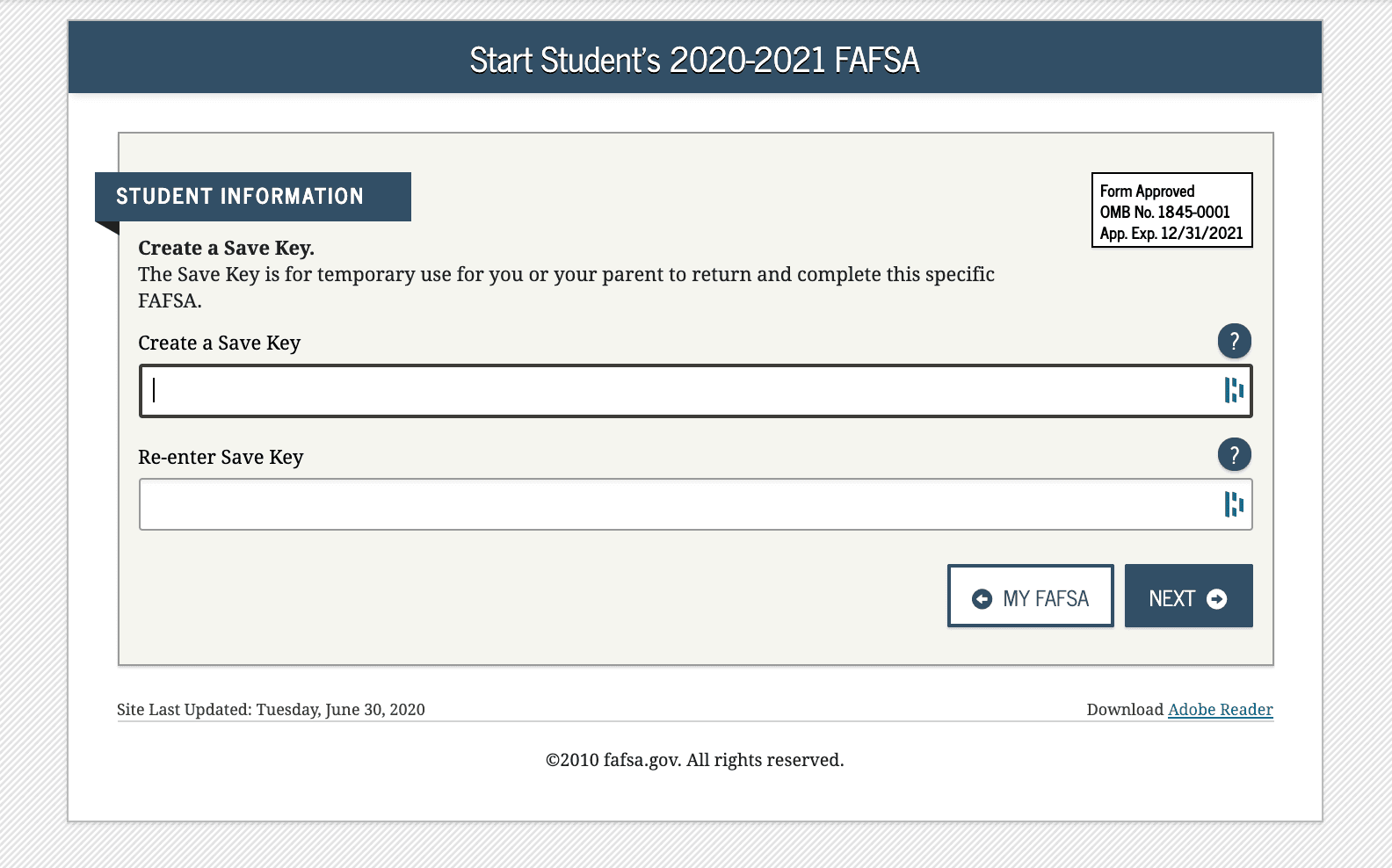
Task: Click the Start Student's 2020-2021 FAFSA header
Action: (694, 60)
